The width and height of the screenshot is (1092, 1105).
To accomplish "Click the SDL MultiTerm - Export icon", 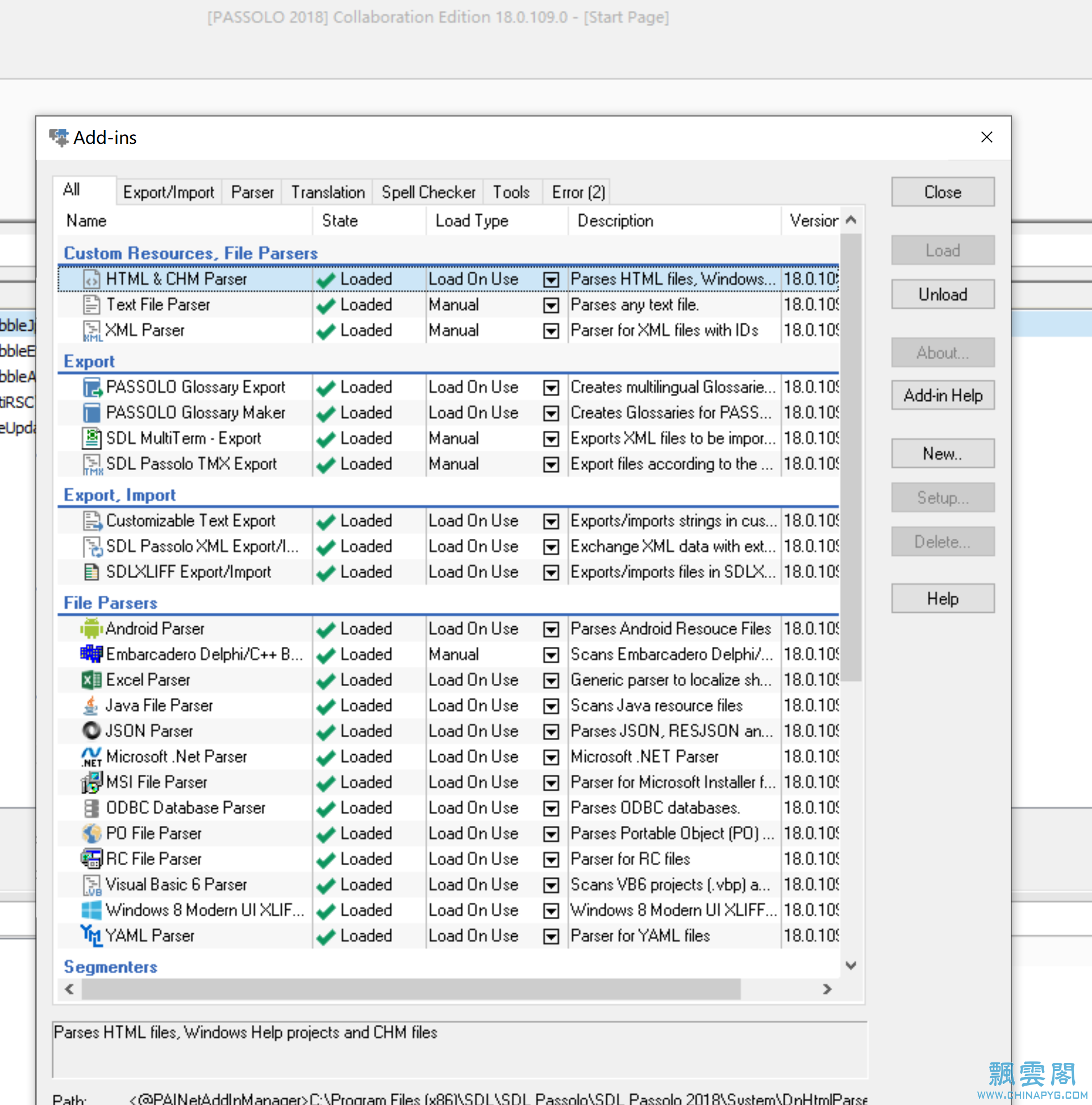I will click(91, 439).
